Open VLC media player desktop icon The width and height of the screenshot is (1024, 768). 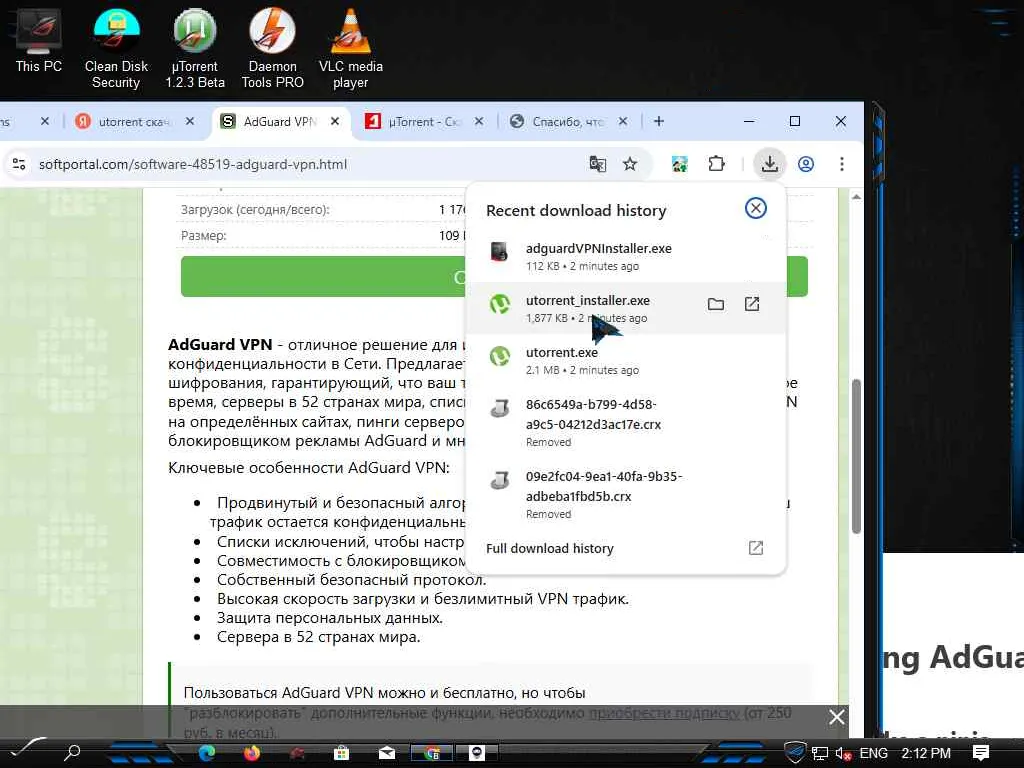(x=351, y=48)
